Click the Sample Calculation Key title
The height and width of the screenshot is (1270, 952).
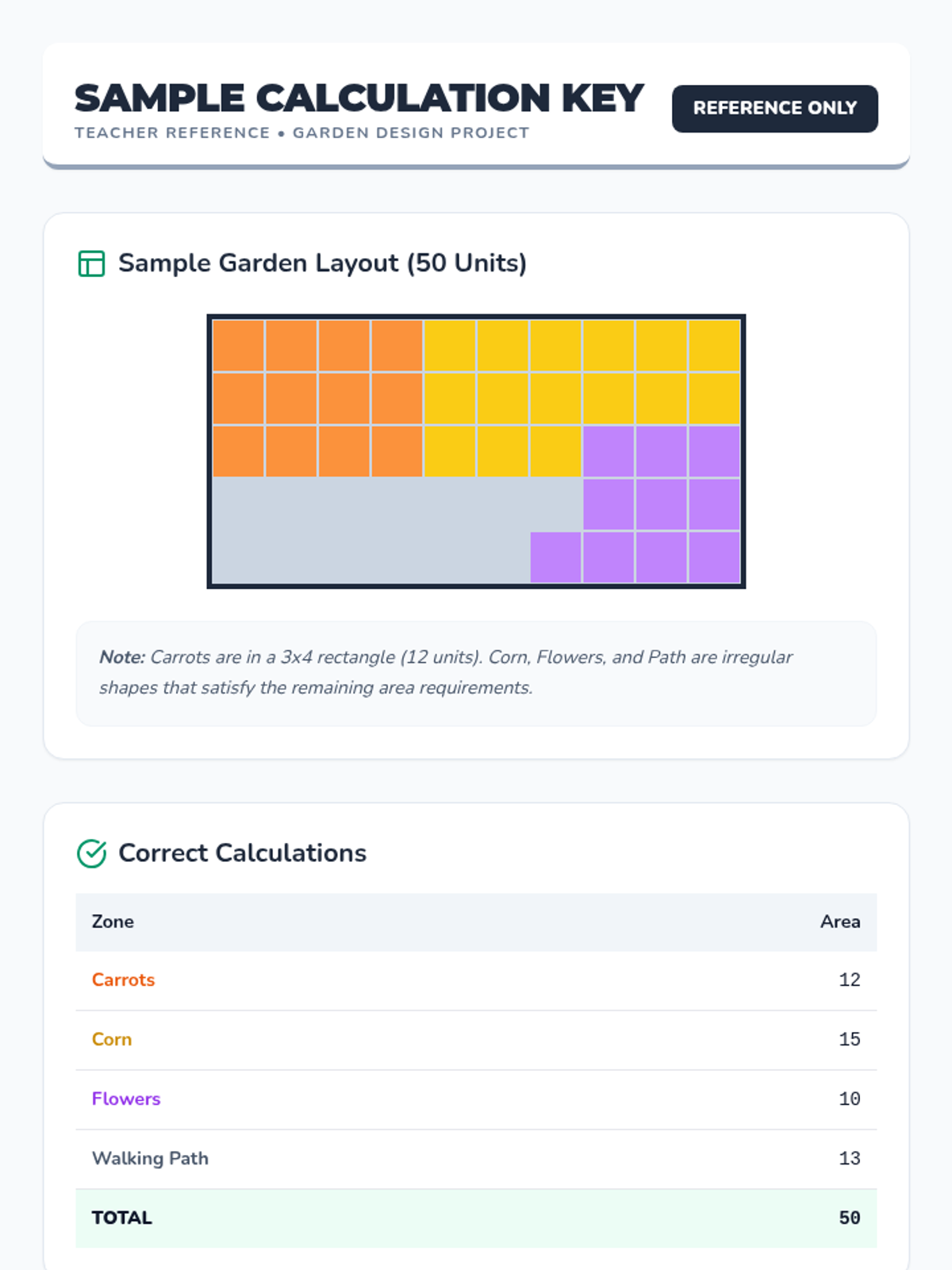pos(359,98)
